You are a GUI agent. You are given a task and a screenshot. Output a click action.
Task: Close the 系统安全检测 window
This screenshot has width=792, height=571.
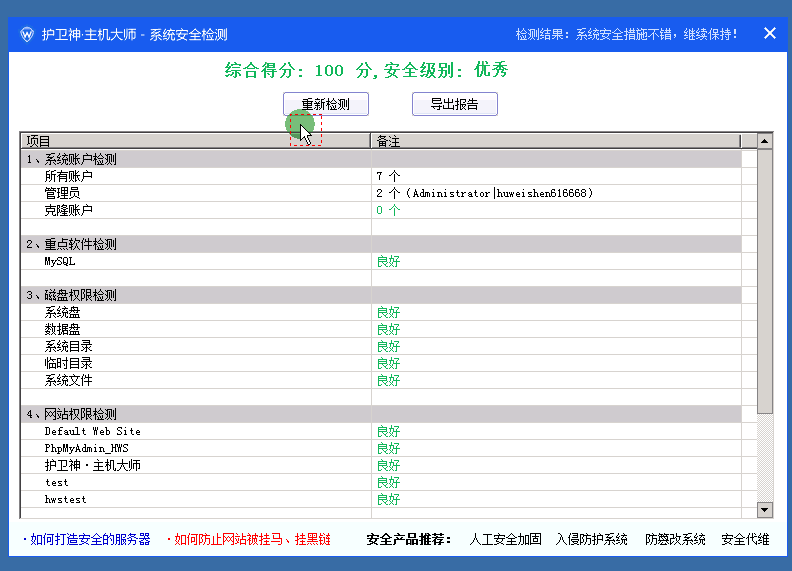pos(769,34)
